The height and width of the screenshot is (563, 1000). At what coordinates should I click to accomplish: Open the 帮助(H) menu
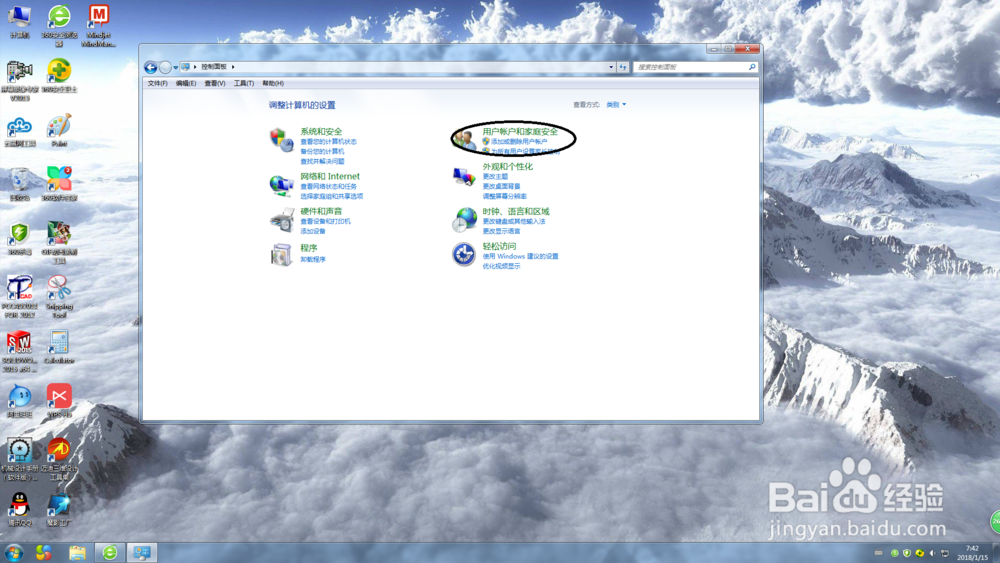coord(273,84)
